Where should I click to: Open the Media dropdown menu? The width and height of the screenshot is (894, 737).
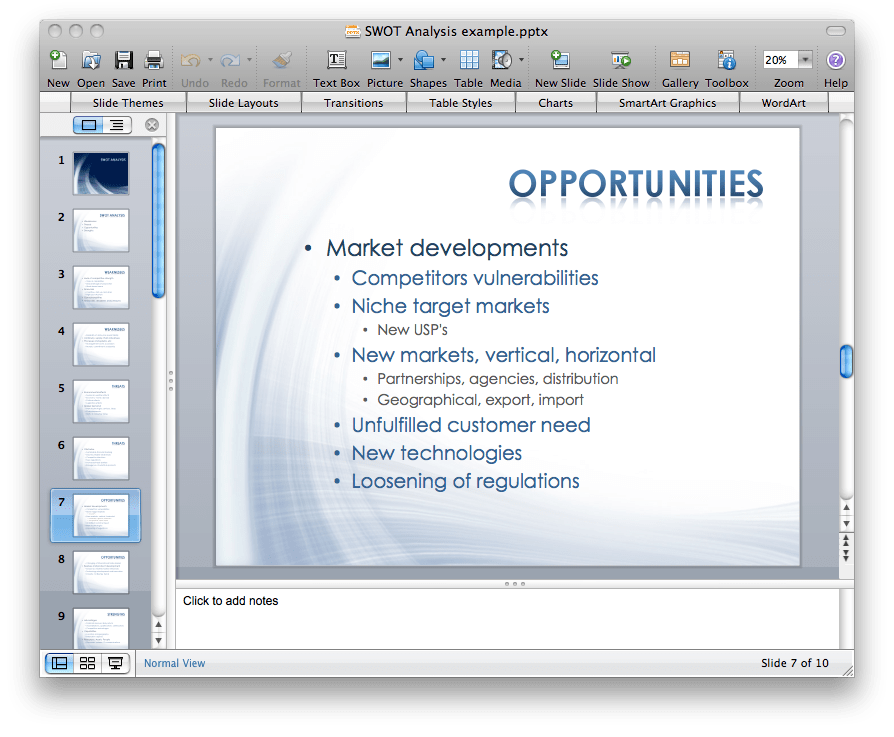click(521, 60)
